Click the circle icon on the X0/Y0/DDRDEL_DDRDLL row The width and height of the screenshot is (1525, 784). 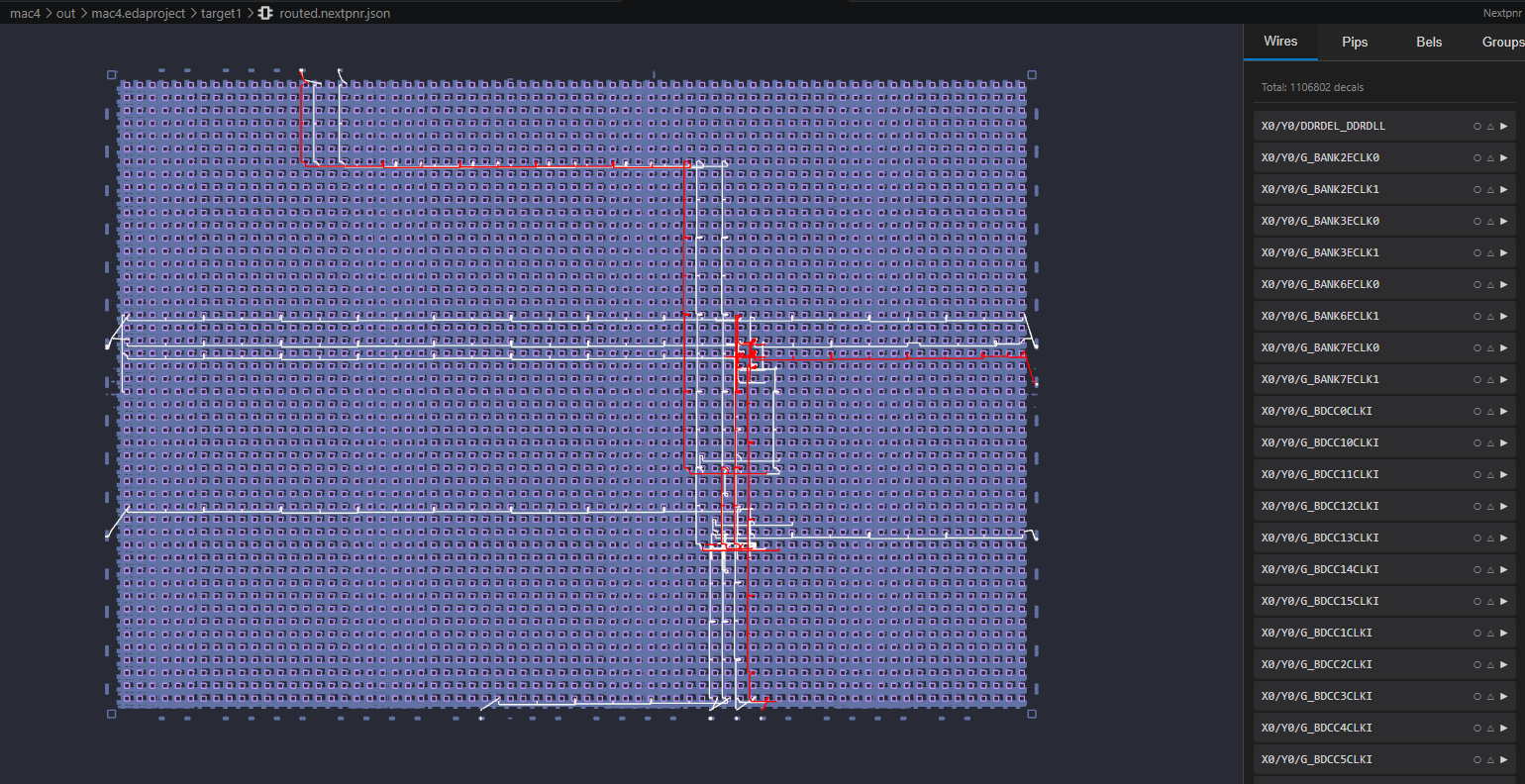[1476, 126]
